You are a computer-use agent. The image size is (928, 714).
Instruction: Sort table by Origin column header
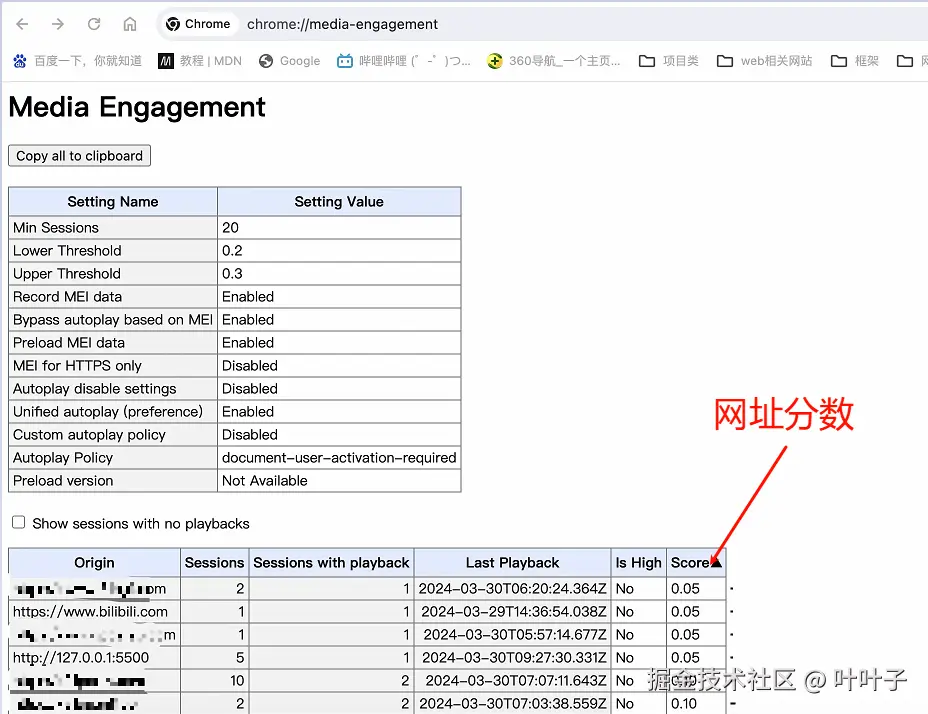pyautogui.click(x=94, y=562)
